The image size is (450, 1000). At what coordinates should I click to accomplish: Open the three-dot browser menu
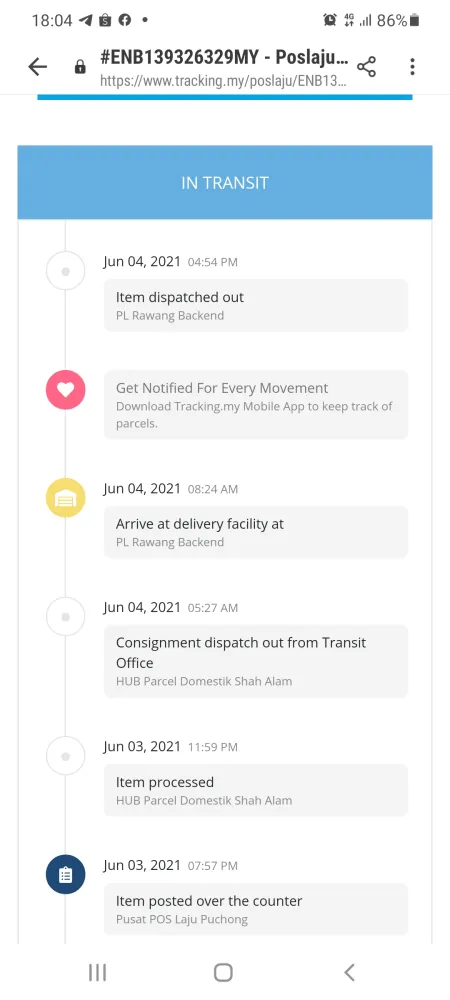(x=412, y=66)
